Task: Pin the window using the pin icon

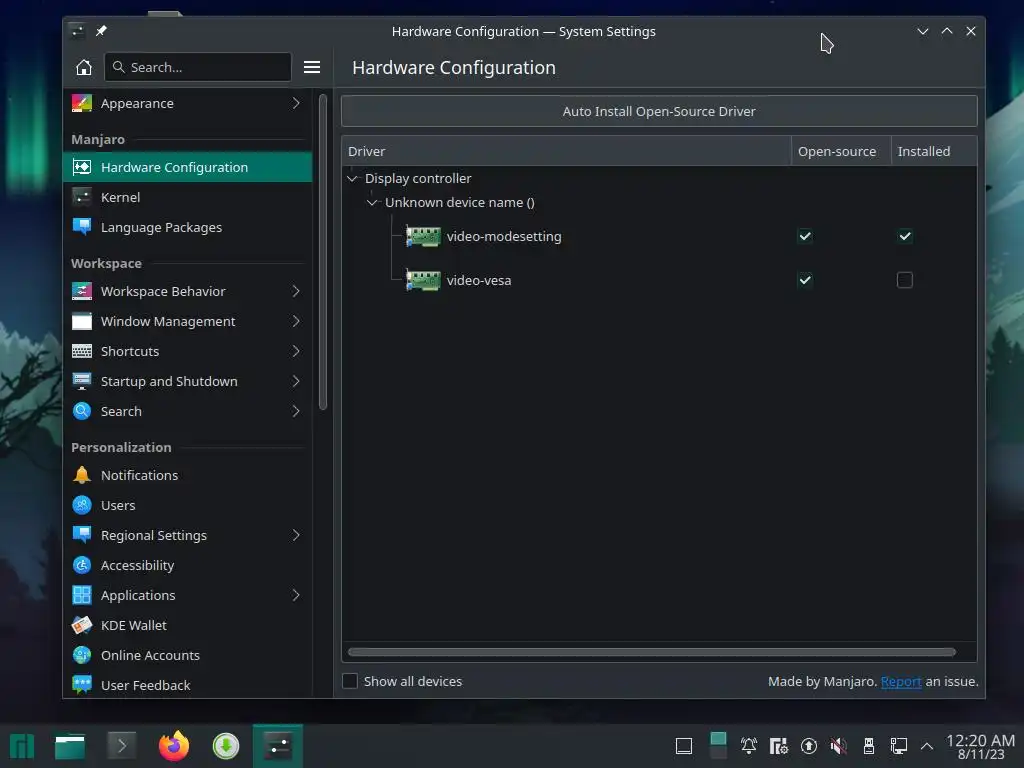Action: click(101, 31)
